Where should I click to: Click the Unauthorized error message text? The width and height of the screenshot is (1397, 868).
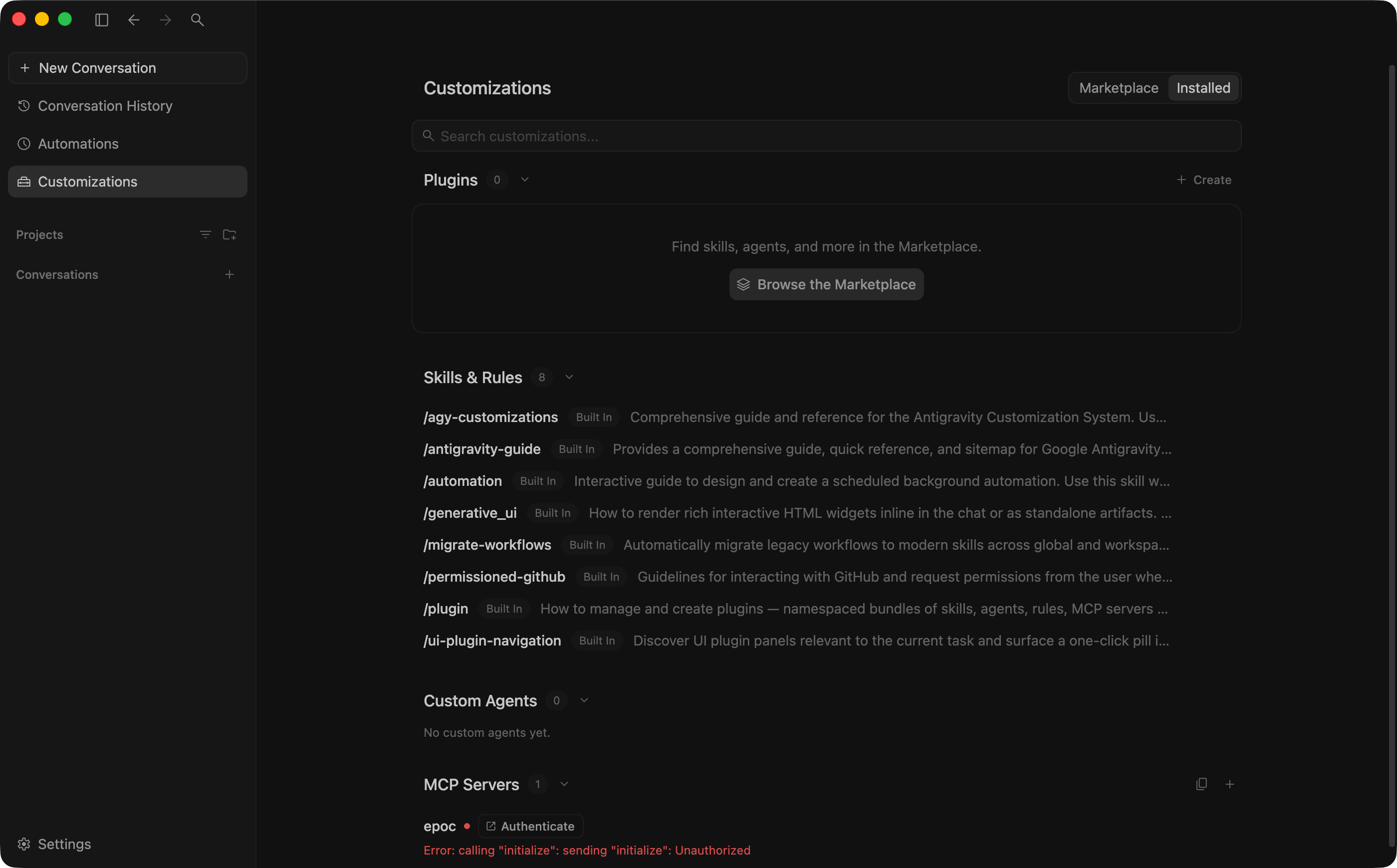pos(587,850)
